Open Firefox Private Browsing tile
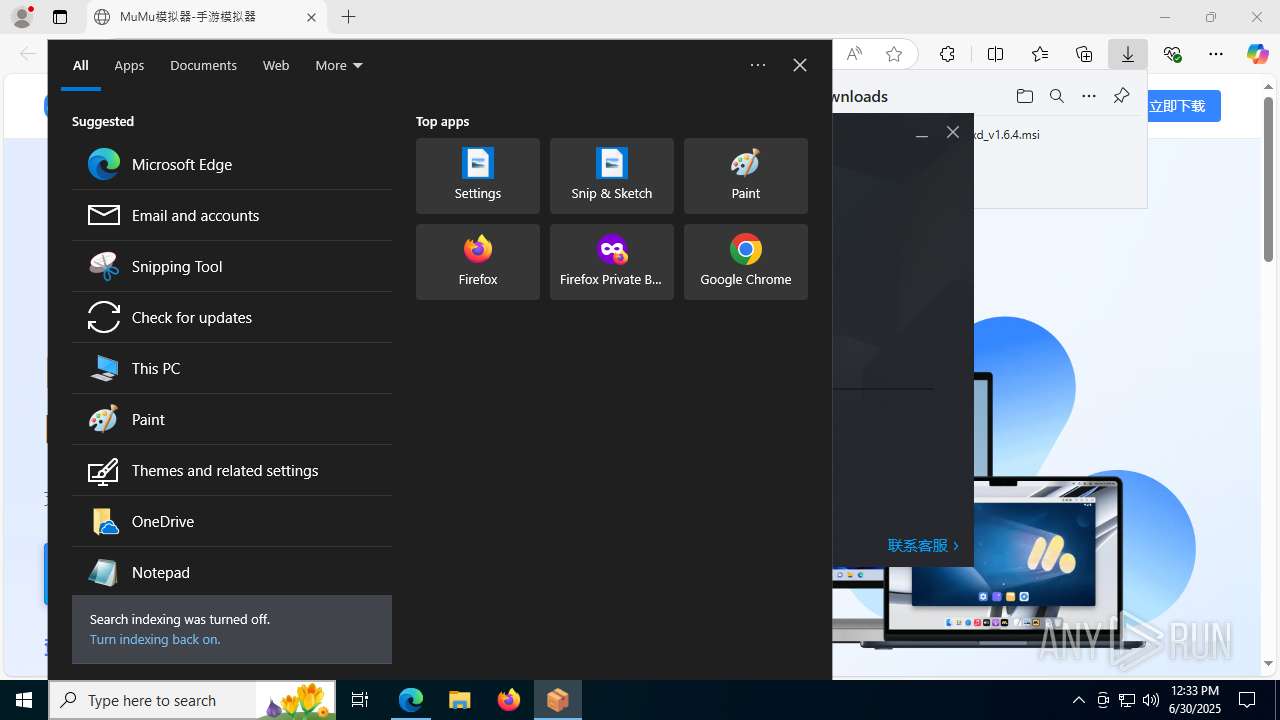Screen dimensions: 1280x720 pyautogui.click(x=612, y=262)
